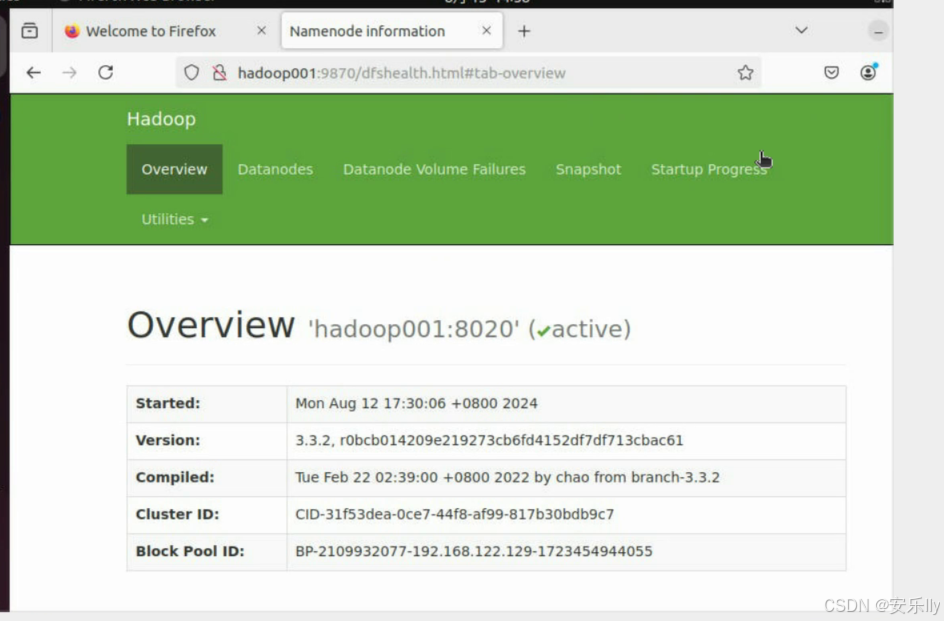Select the Overview navigation tab
This screenshot has width=944, height=621.
(x=175, y=169)
